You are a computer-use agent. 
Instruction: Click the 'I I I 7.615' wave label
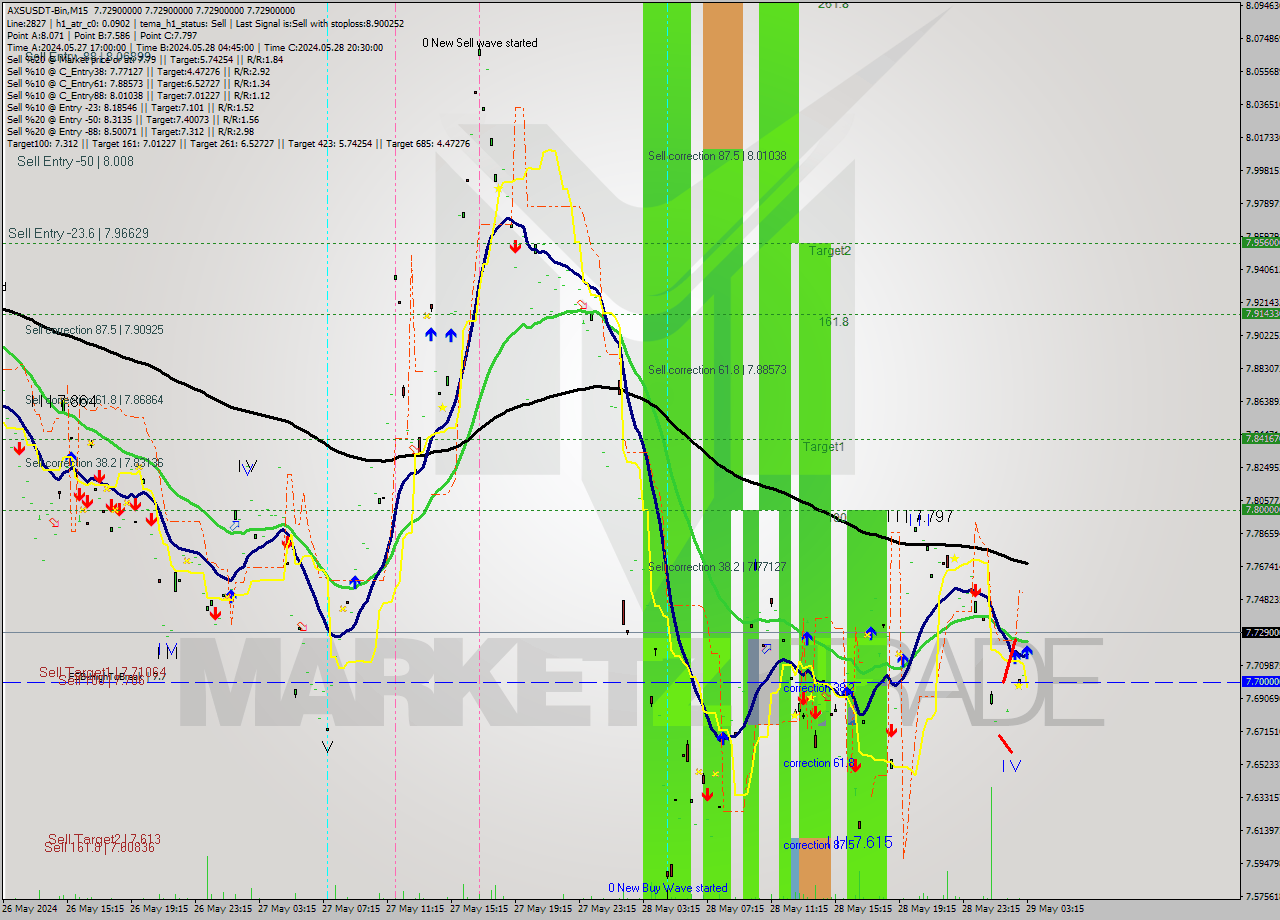point(860,842)
